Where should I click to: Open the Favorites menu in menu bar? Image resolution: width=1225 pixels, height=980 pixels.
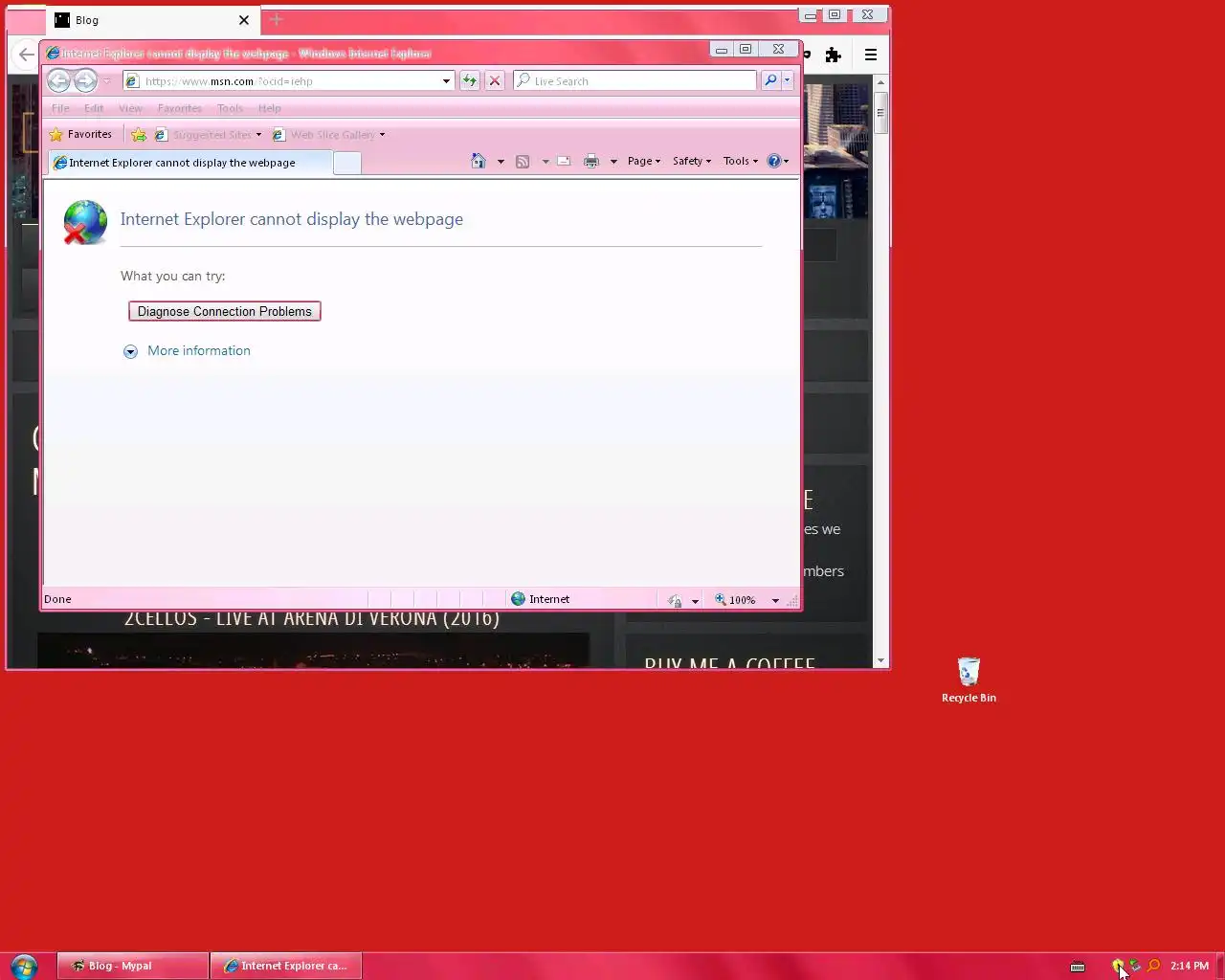pos(180,108)
